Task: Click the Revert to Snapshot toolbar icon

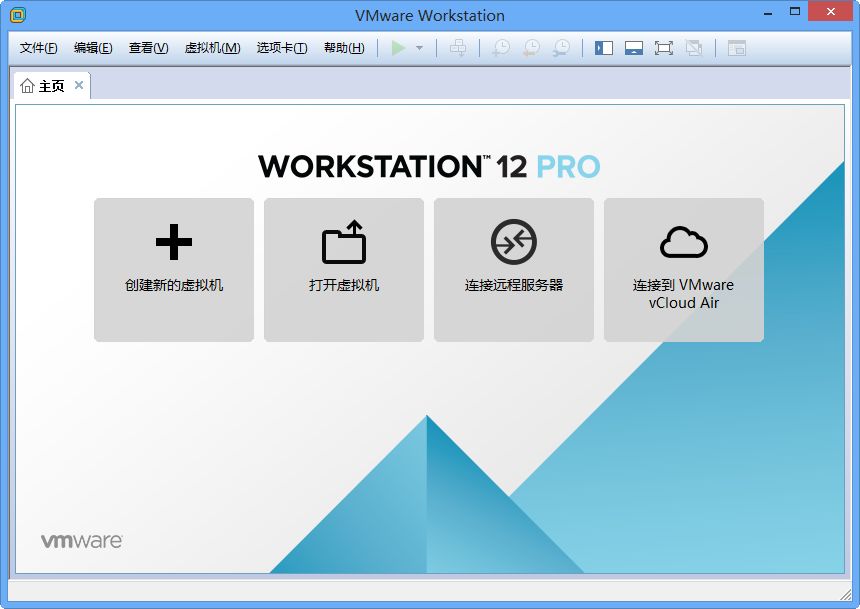Action: [x=531, y=48]
